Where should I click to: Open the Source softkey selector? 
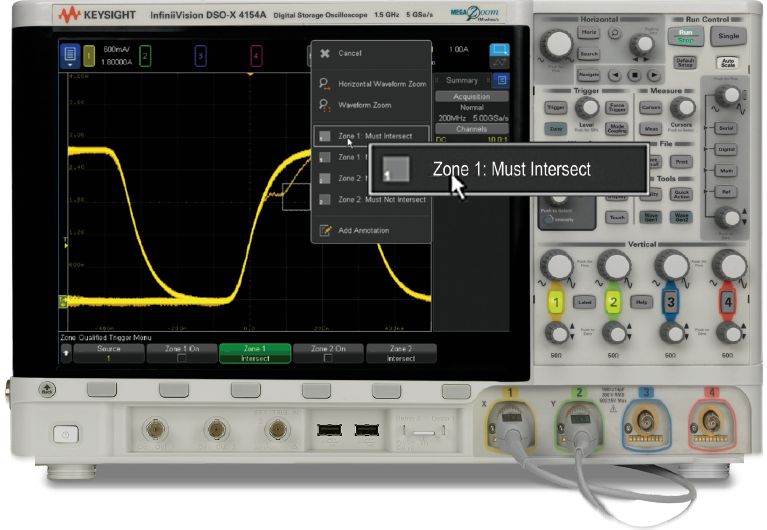point(109,353)
